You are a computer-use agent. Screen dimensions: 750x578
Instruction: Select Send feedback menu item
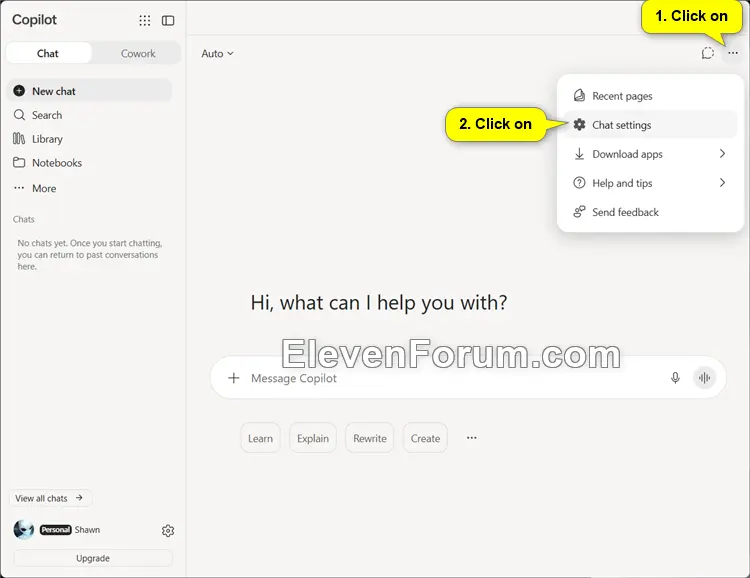651,211
